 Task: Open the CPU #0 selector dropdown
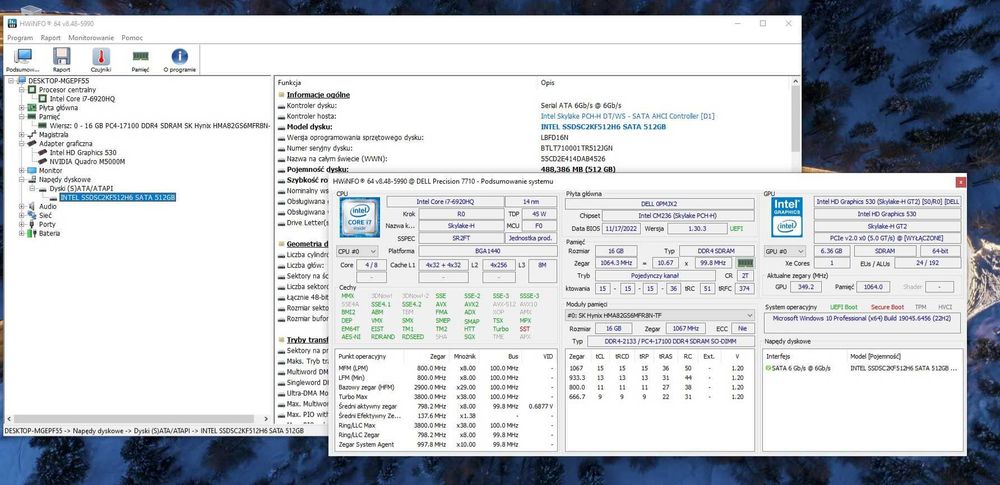click(357, 251)
